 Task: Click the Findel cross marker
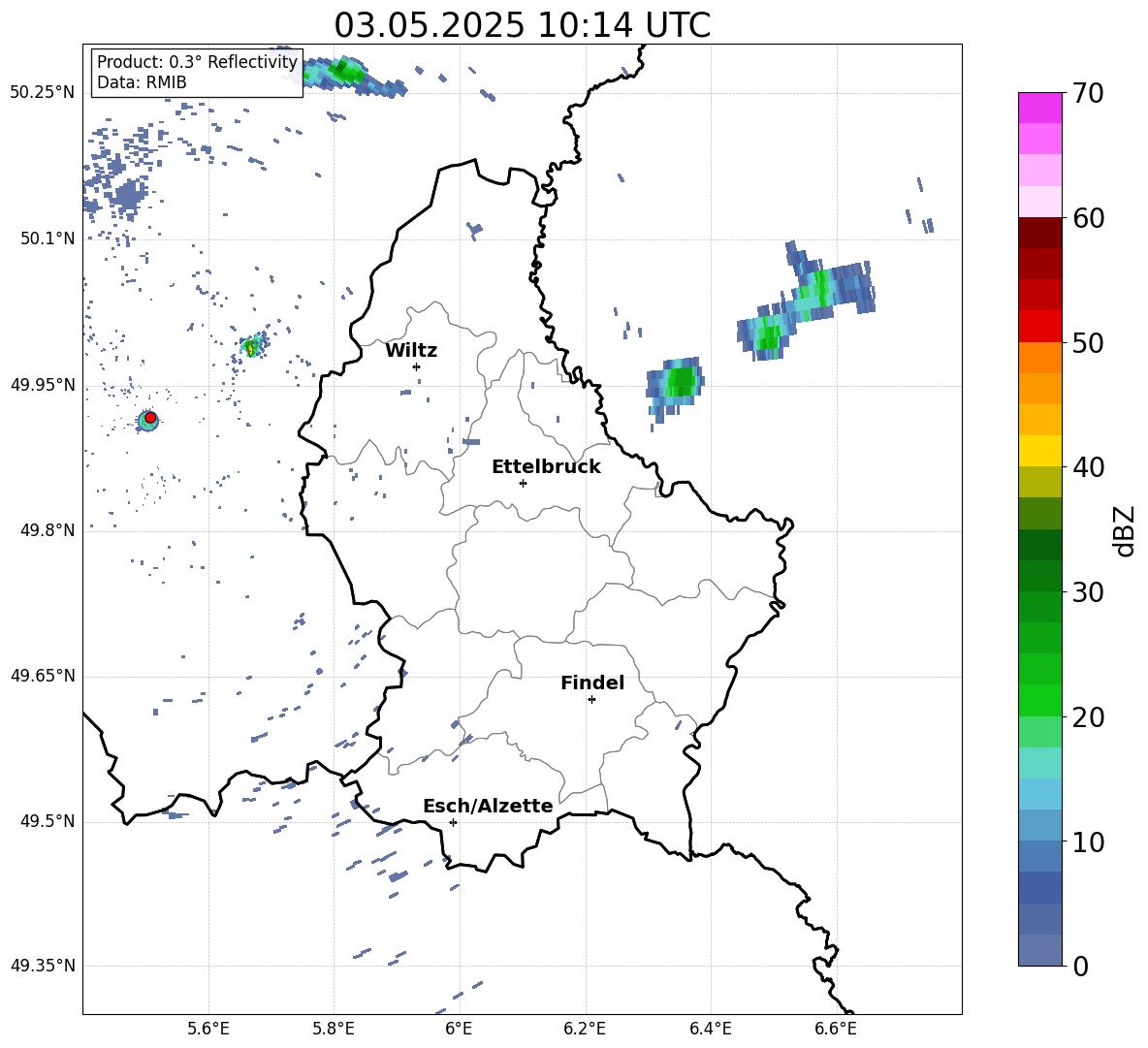tap(591, 700)
